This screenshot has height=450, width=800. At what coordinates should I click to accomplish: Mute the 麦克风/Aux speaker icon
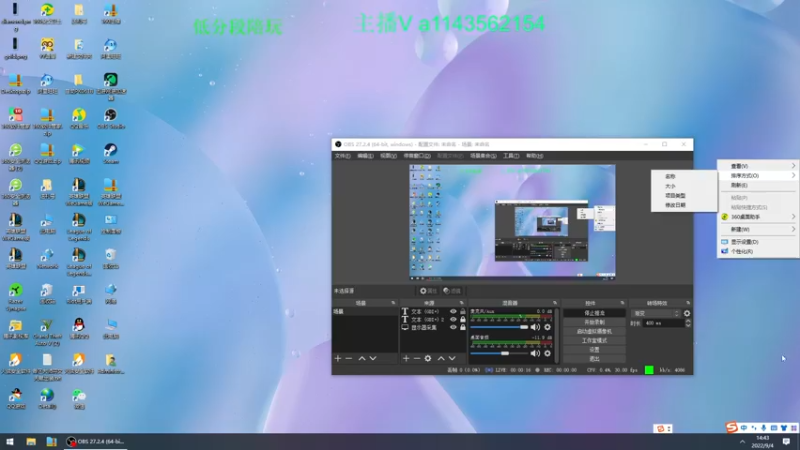coord(535,327)
